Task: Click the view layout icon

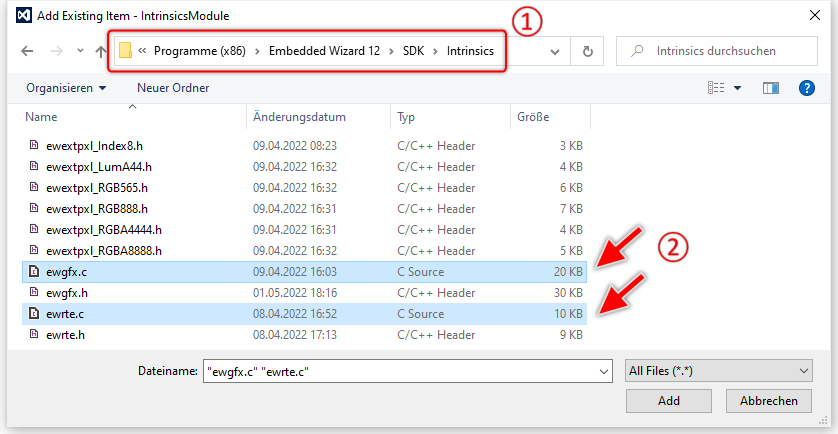Action: coord(716,88)
